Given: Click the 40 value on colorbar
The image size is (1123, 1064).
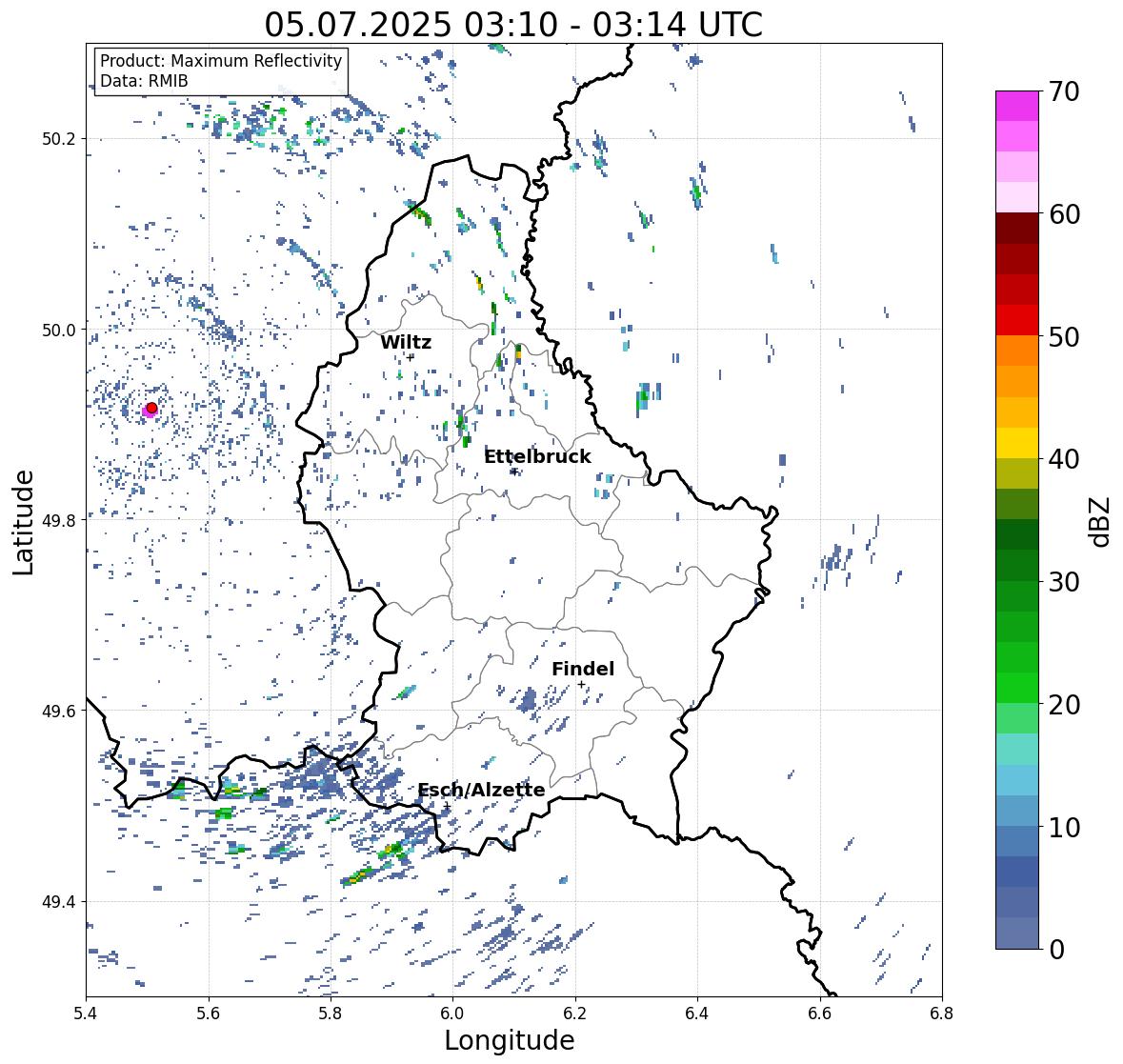Looking at the screenshot, I should (x=1064, y=459).
